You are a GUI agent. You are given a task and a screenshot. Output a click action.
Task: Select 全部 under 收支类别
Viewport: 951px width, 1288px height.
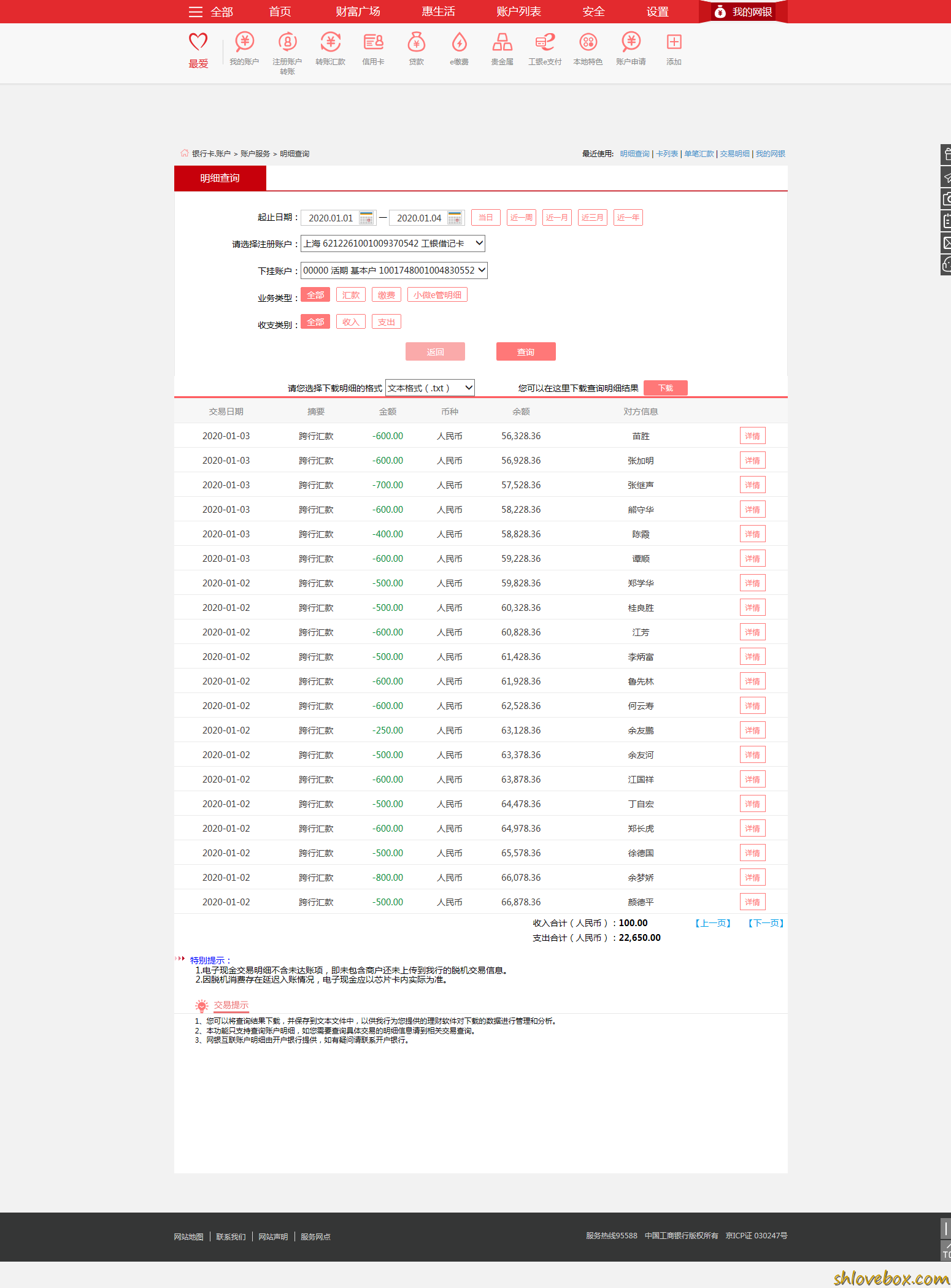pyautogui.click(x=315, y=322)
